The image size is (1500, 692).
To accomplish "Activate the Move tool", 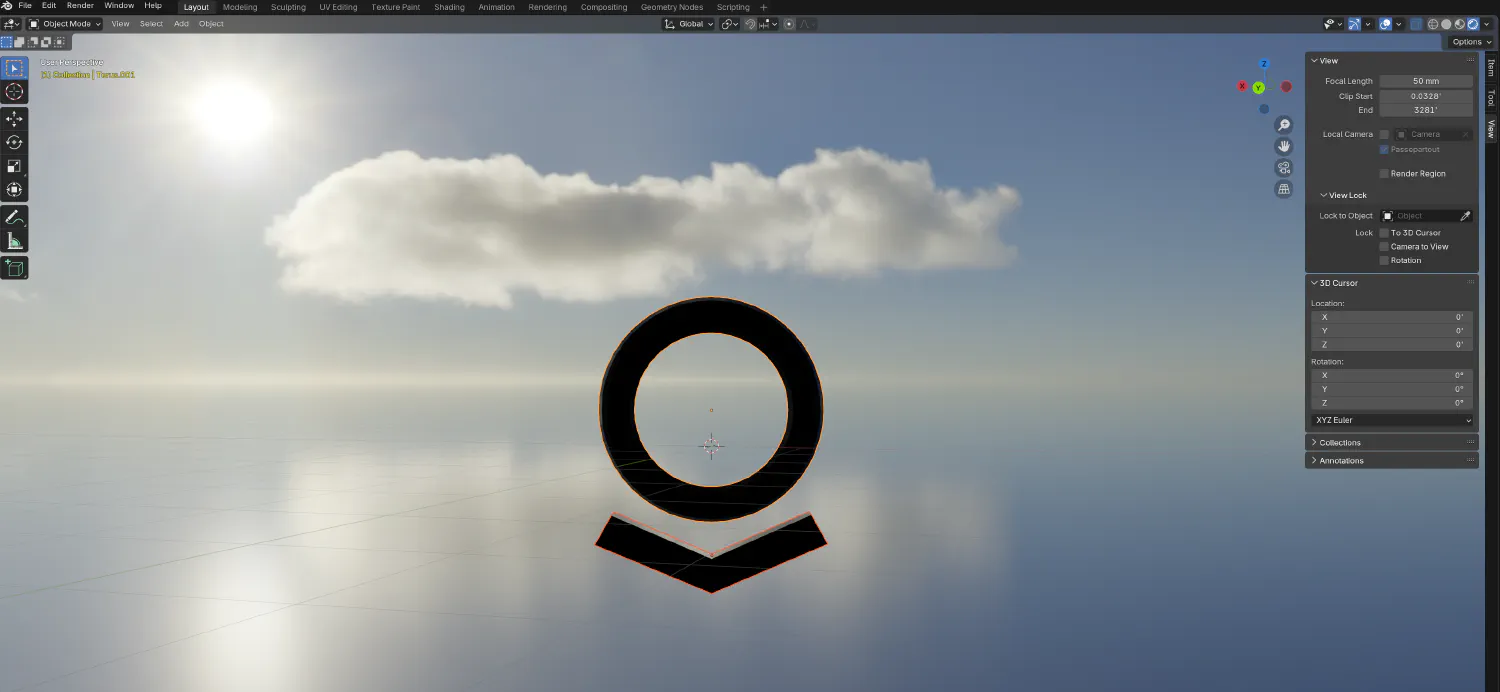I will pyautogui.click(x=14, y=119).
